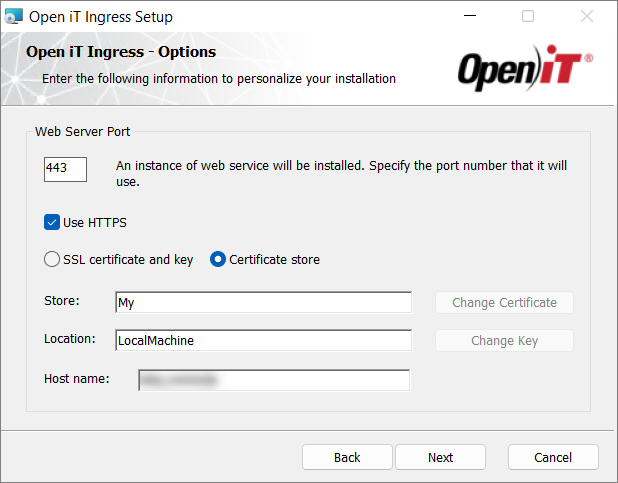
Task: Click the 'Store:' label
Action: coord(62,301)
